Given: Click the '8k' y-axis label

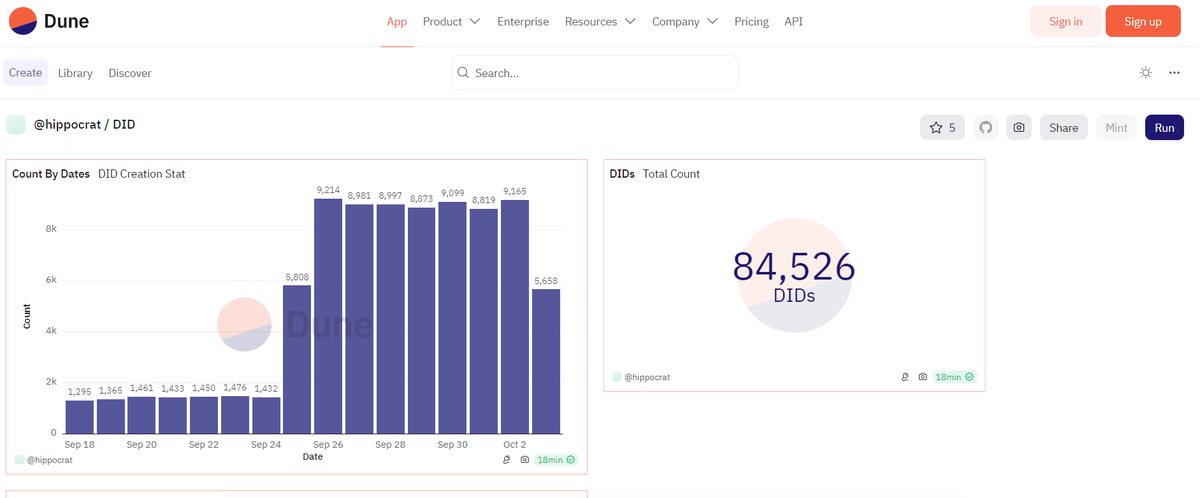Looking at the screenshot, I should pyautogui.click(x=51, y=228).
